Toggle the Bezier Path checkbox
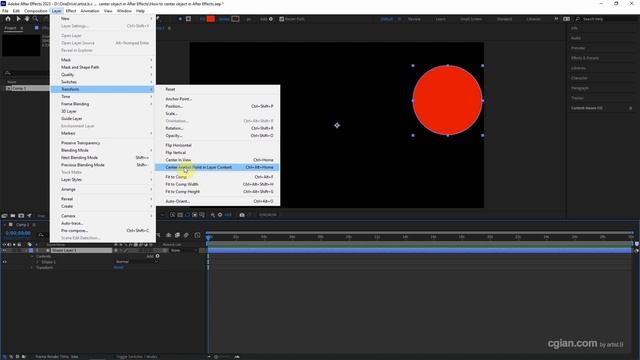Image resolution: width=640 pixels, height=360 pixels. click(282, 19)
